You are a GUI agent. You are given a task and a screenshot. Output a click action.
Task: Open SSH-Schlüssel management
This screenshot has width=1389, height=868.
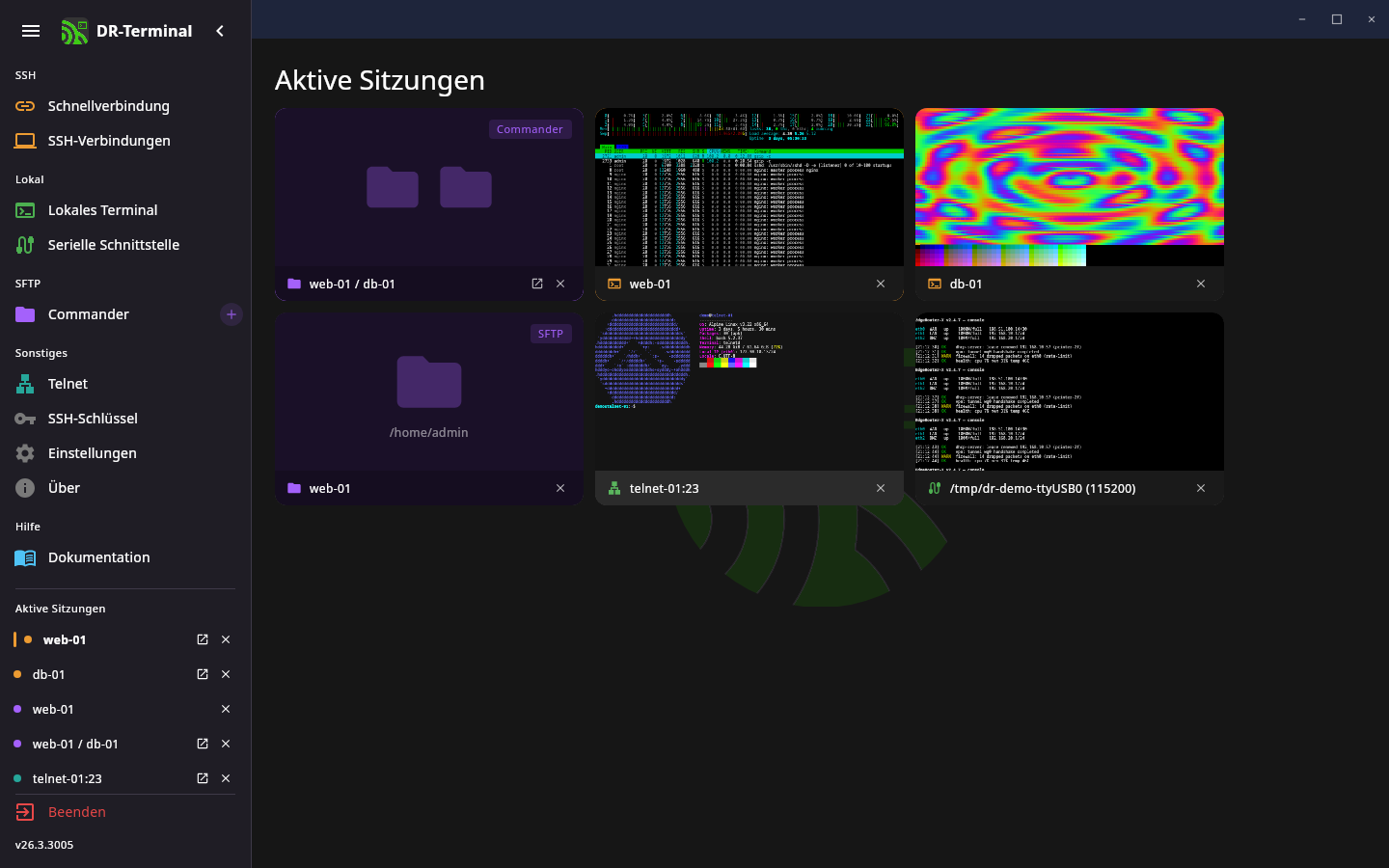[x=125, y=419]
